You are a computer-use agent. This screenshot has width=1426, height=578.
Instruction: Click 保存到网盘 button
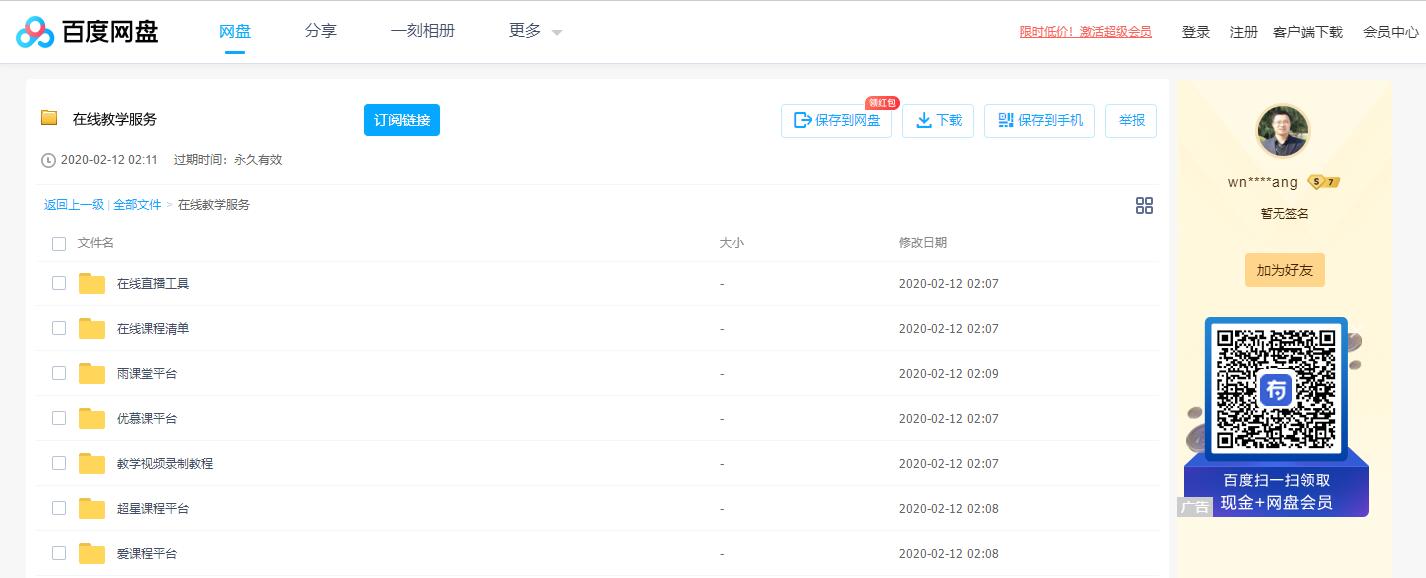coord(836,121)
